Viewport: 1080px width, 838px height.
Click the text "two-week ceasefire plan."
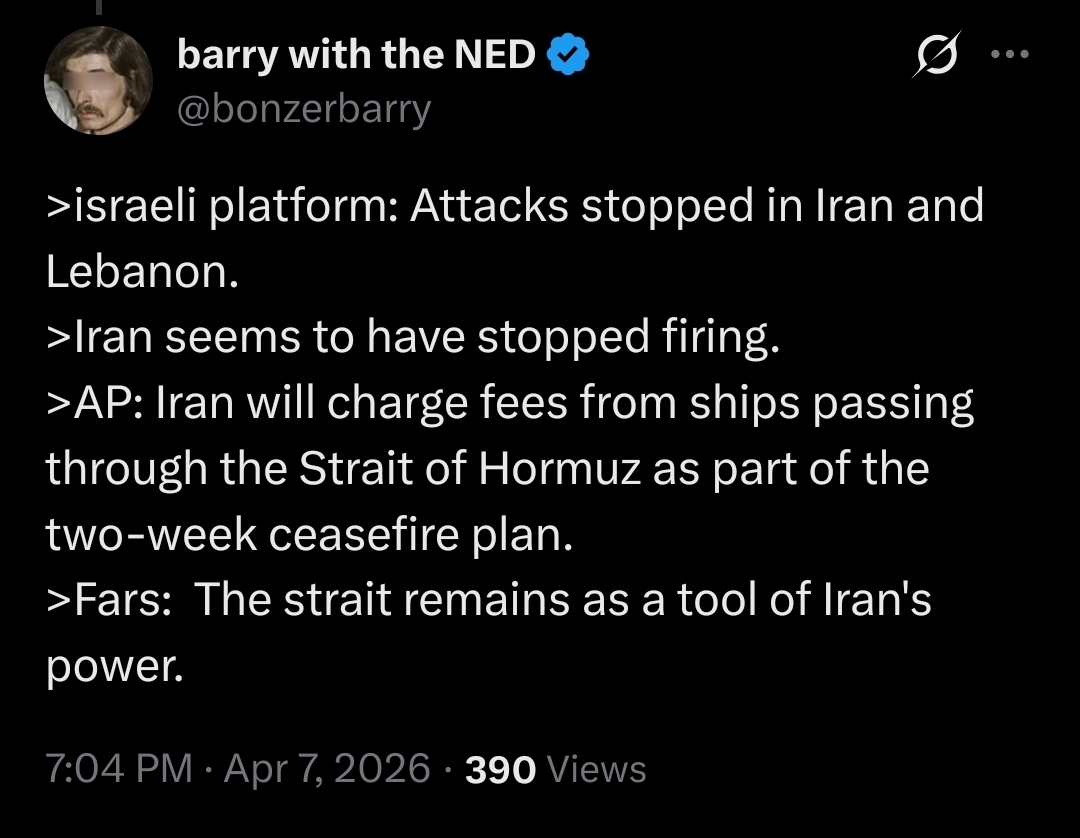click(310, 536)
